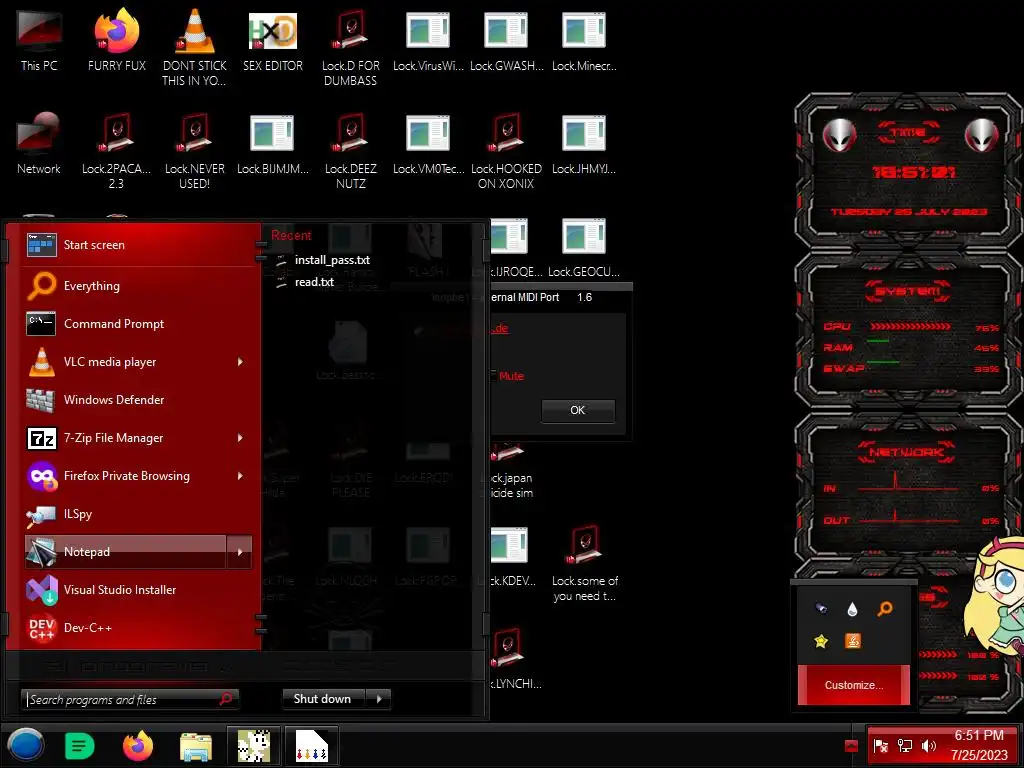
Task: Expand the 7-Zip File Manager submenu arrow
Action: pos(240,438)
